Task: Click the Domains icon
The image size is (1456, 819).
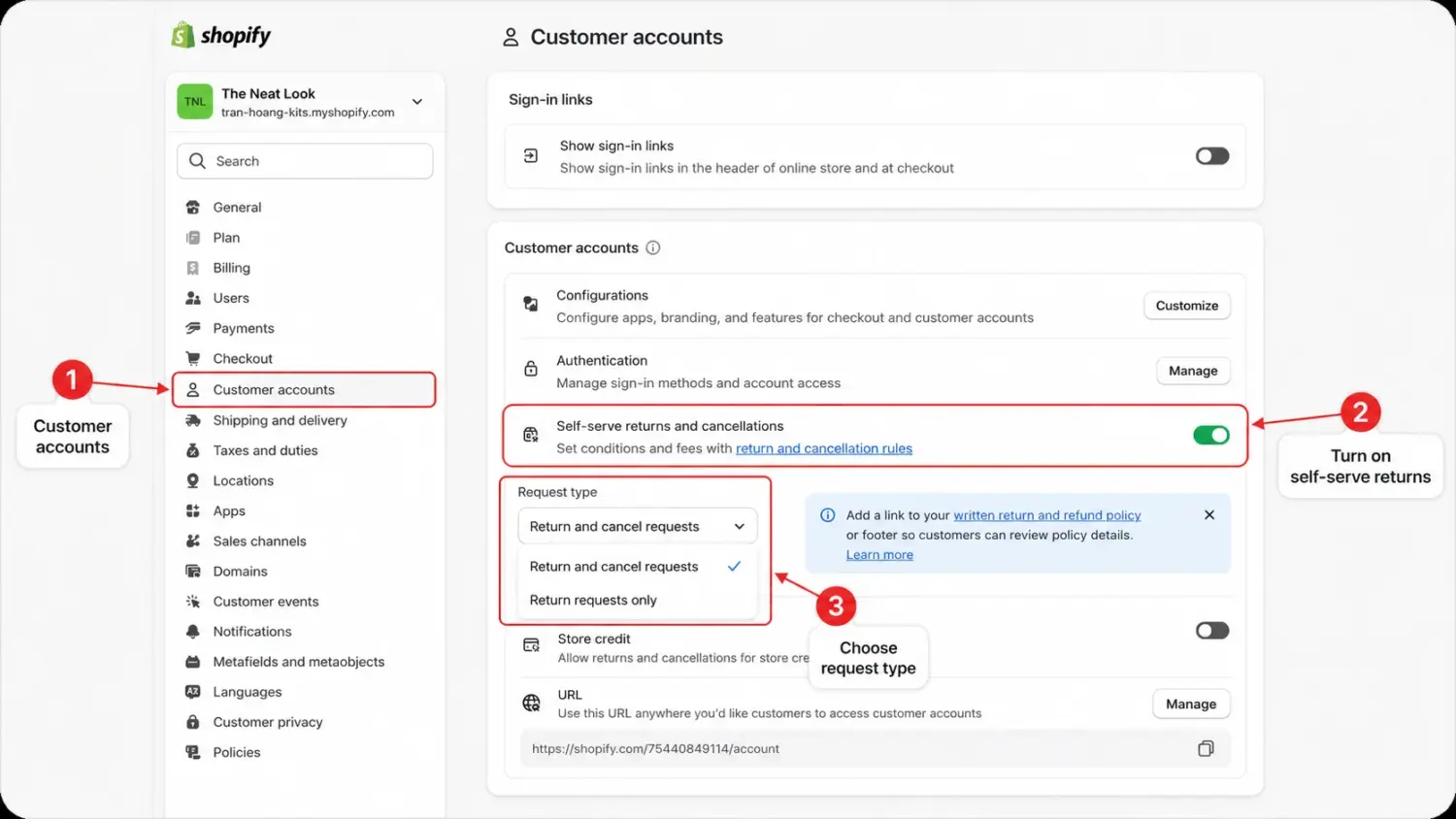Action: click(x=193, y=571)
